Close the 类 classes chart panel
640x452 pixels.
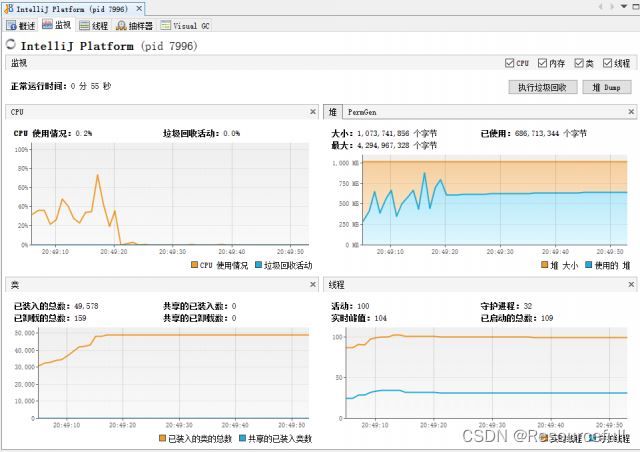[x=313, y=285]
